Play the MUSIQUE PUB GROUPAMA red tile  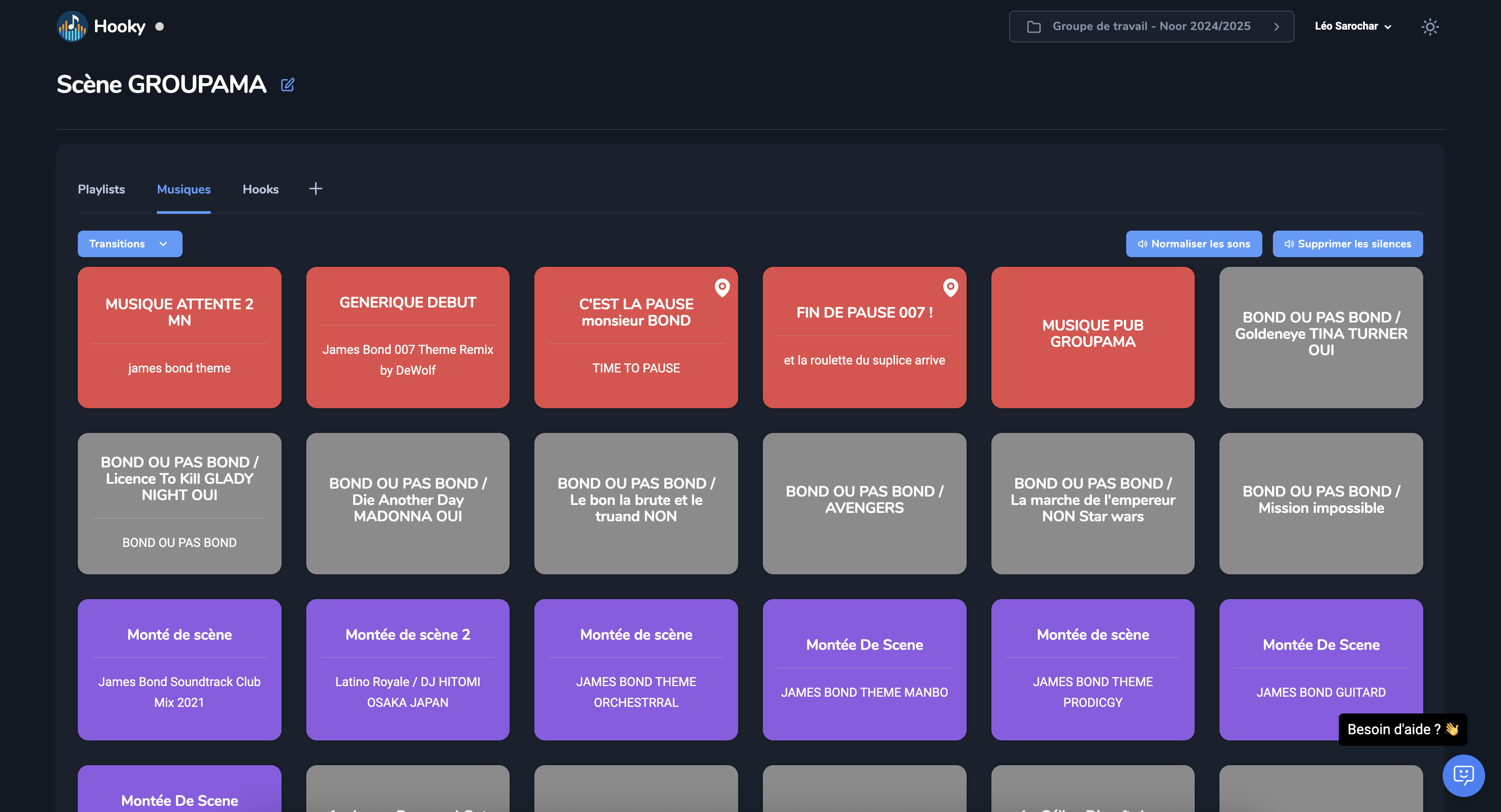click(1092, 337)
